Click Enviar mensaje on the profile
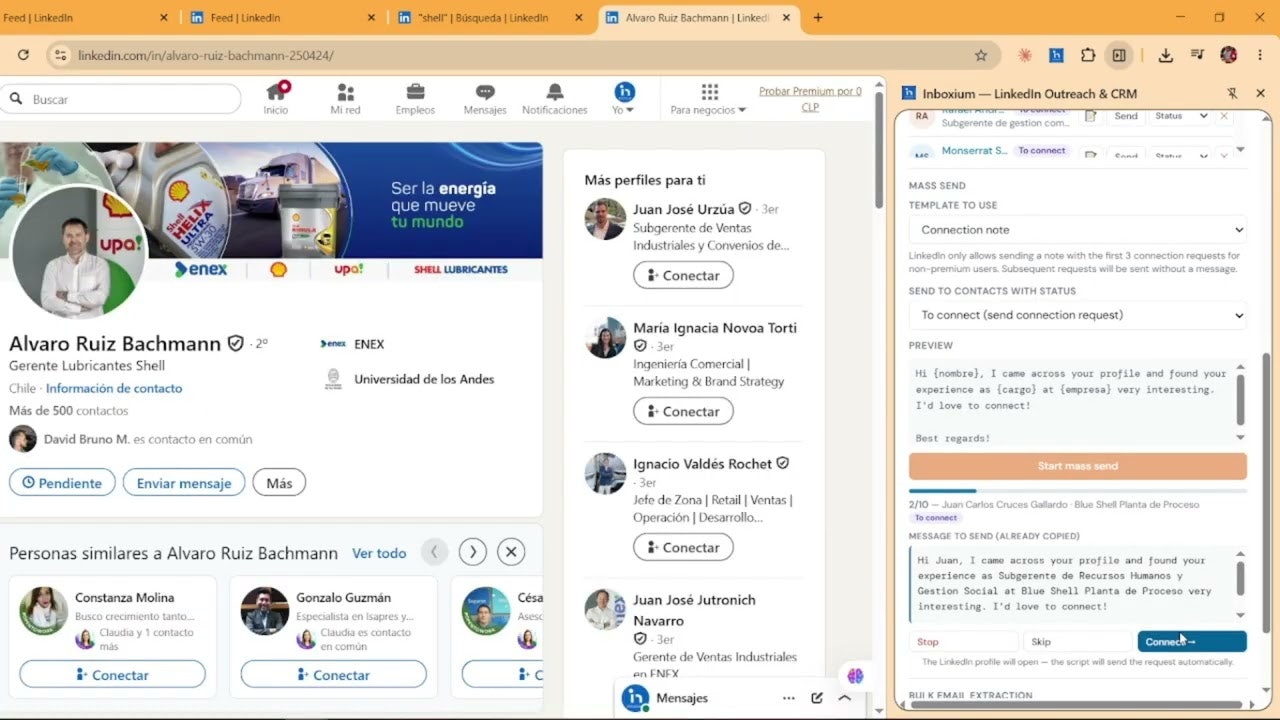Screen dimensions: 1280x720 [184, 483]
